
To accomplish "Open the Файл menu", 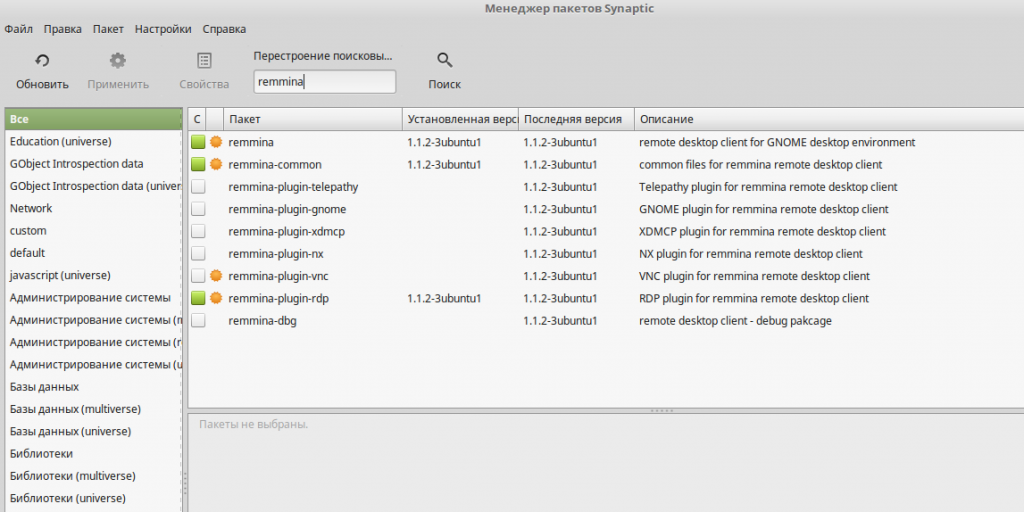I will pyautogui.click(x=18, y=29).
